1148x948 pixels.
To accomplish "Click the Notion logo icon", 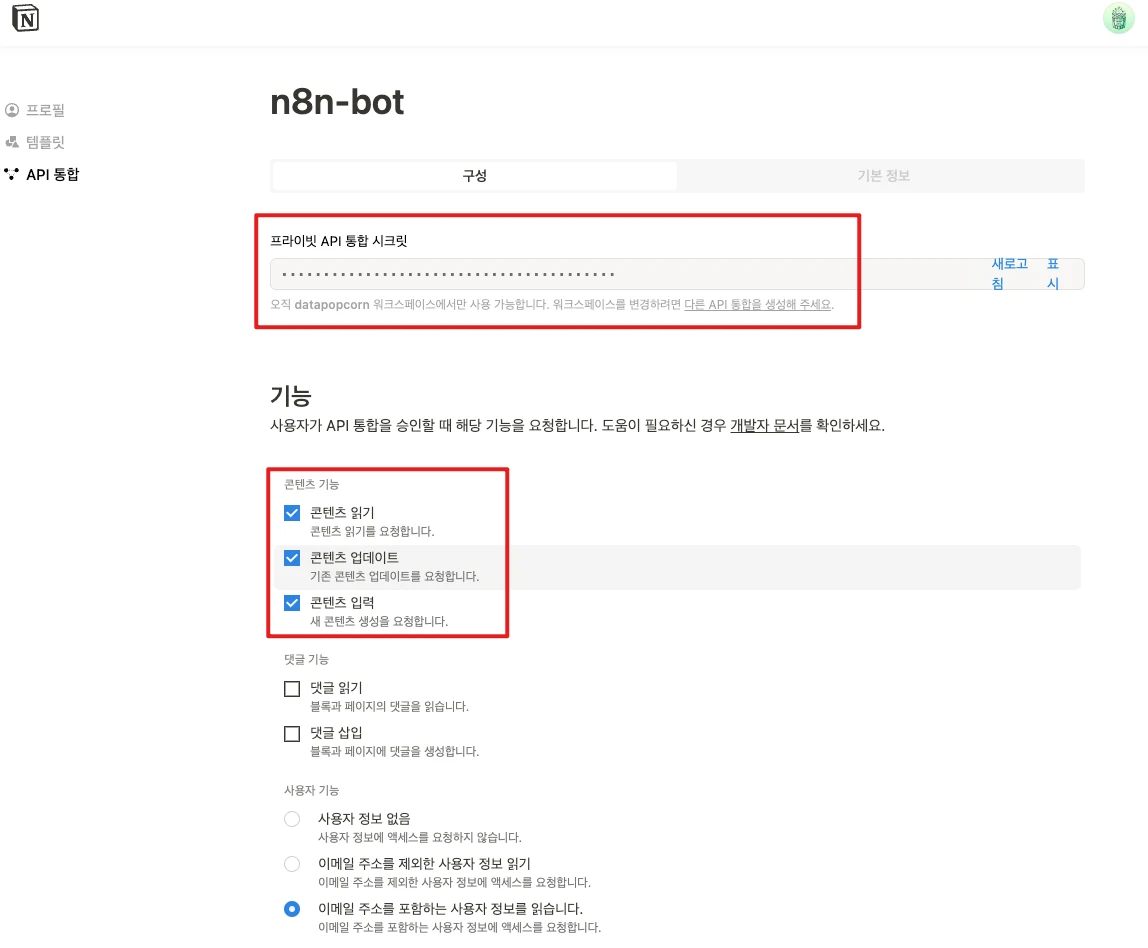I will 26,19.
